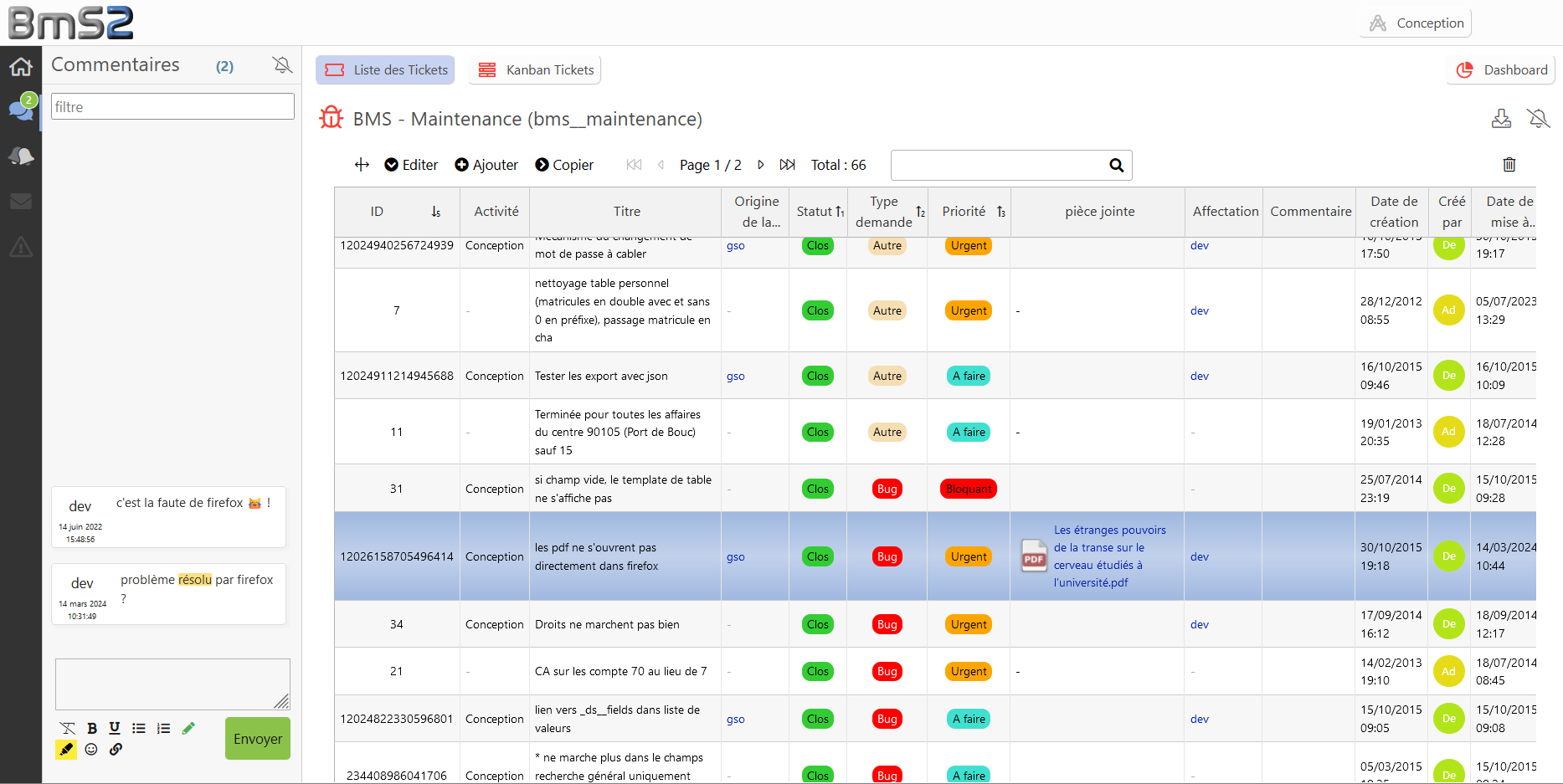Toggle bold in comment editor

pos(92,729)
